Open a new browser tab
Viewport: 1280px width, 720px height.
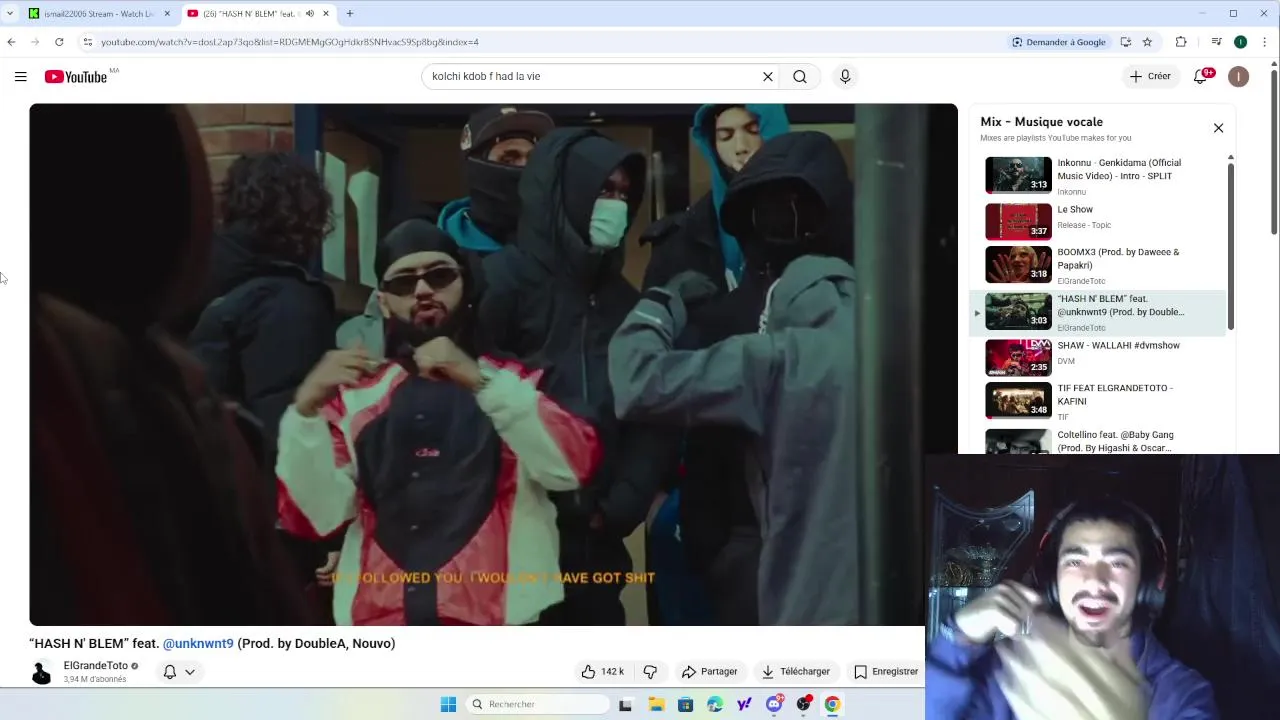[350, 14]
